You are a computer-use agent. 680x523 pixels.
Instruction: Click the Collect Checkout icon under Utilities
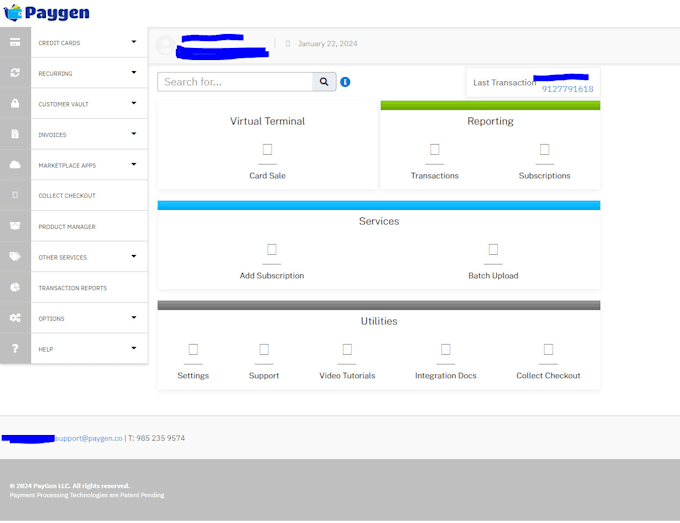pyautogui.click(x=549, y=349)
